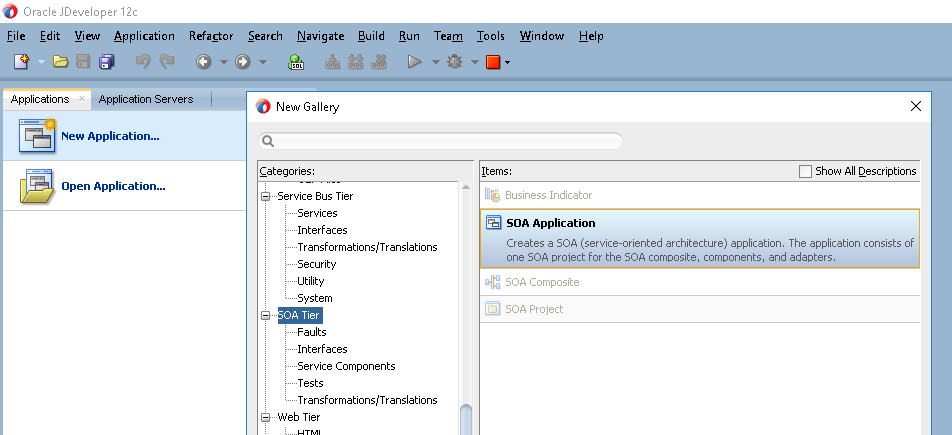
Task: Click the Open Application link
Action: [114, 186]
